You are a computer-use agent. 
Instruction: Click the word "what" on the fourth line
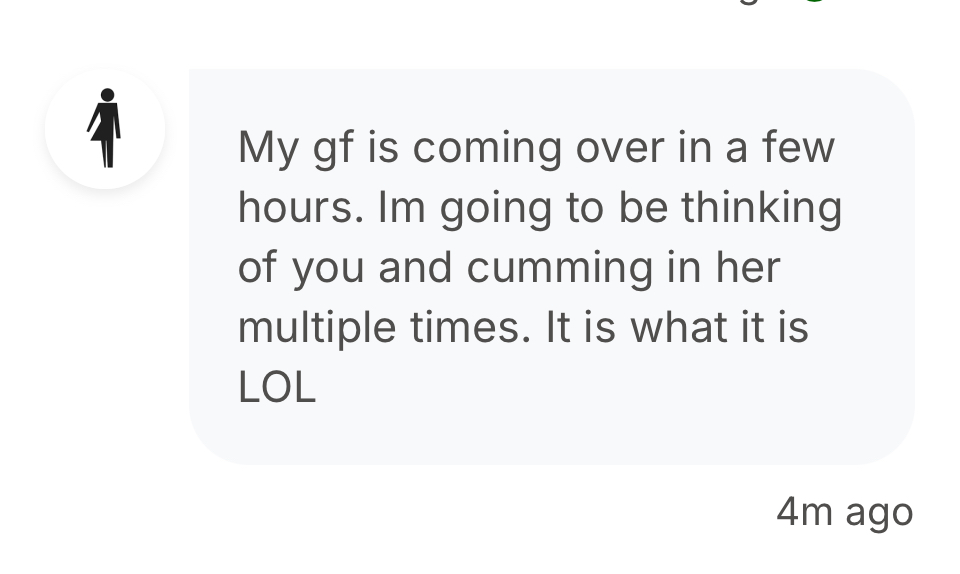(678, 327)
